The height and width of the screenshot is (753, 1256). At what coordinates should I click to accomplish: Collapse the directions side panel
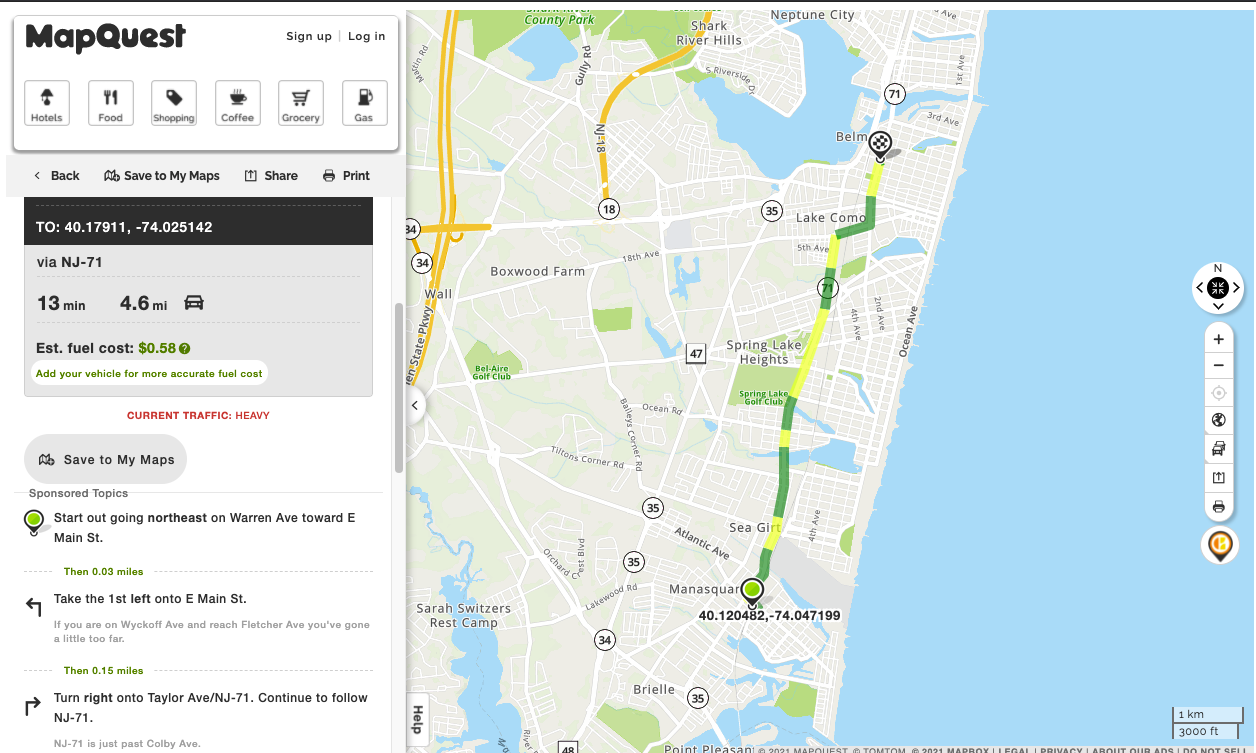[x=415, y=405]
